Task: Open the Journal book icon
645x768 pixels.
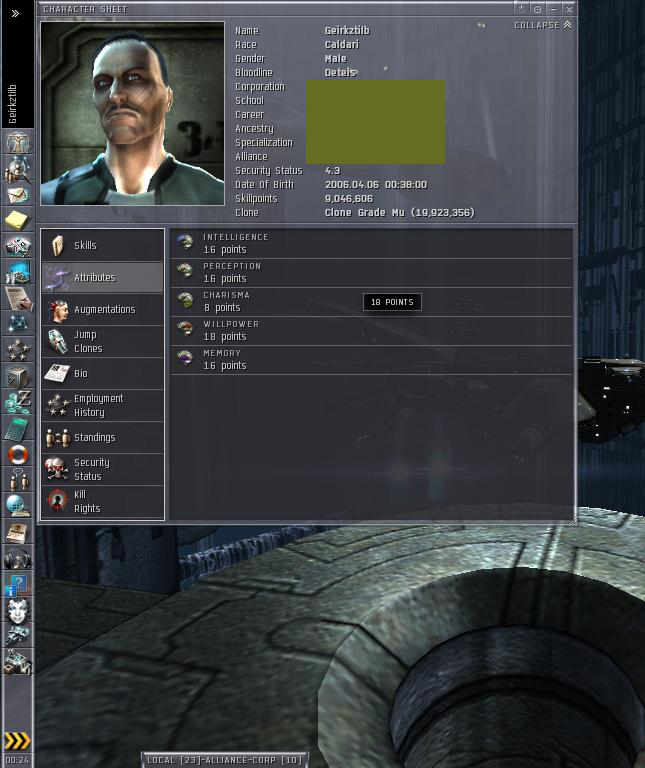Action: [x=18, y=532]
